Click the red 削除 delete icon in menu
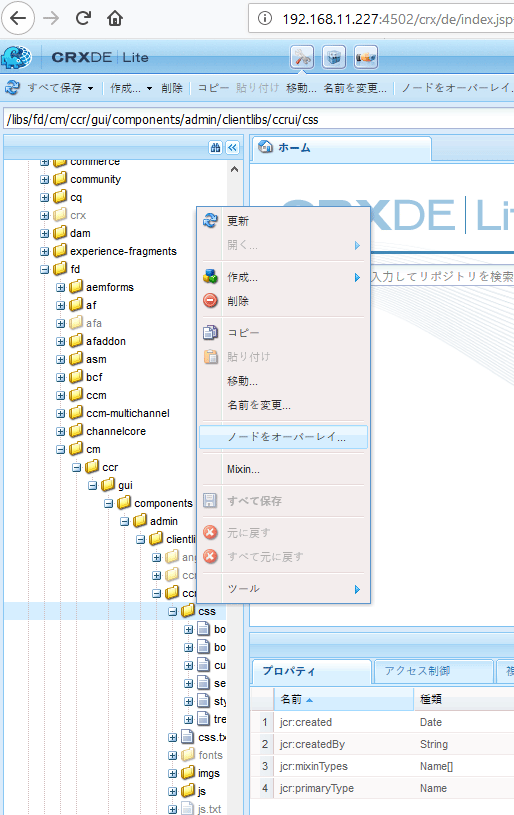This screenshot has height=815, width=514. point(210,300)
